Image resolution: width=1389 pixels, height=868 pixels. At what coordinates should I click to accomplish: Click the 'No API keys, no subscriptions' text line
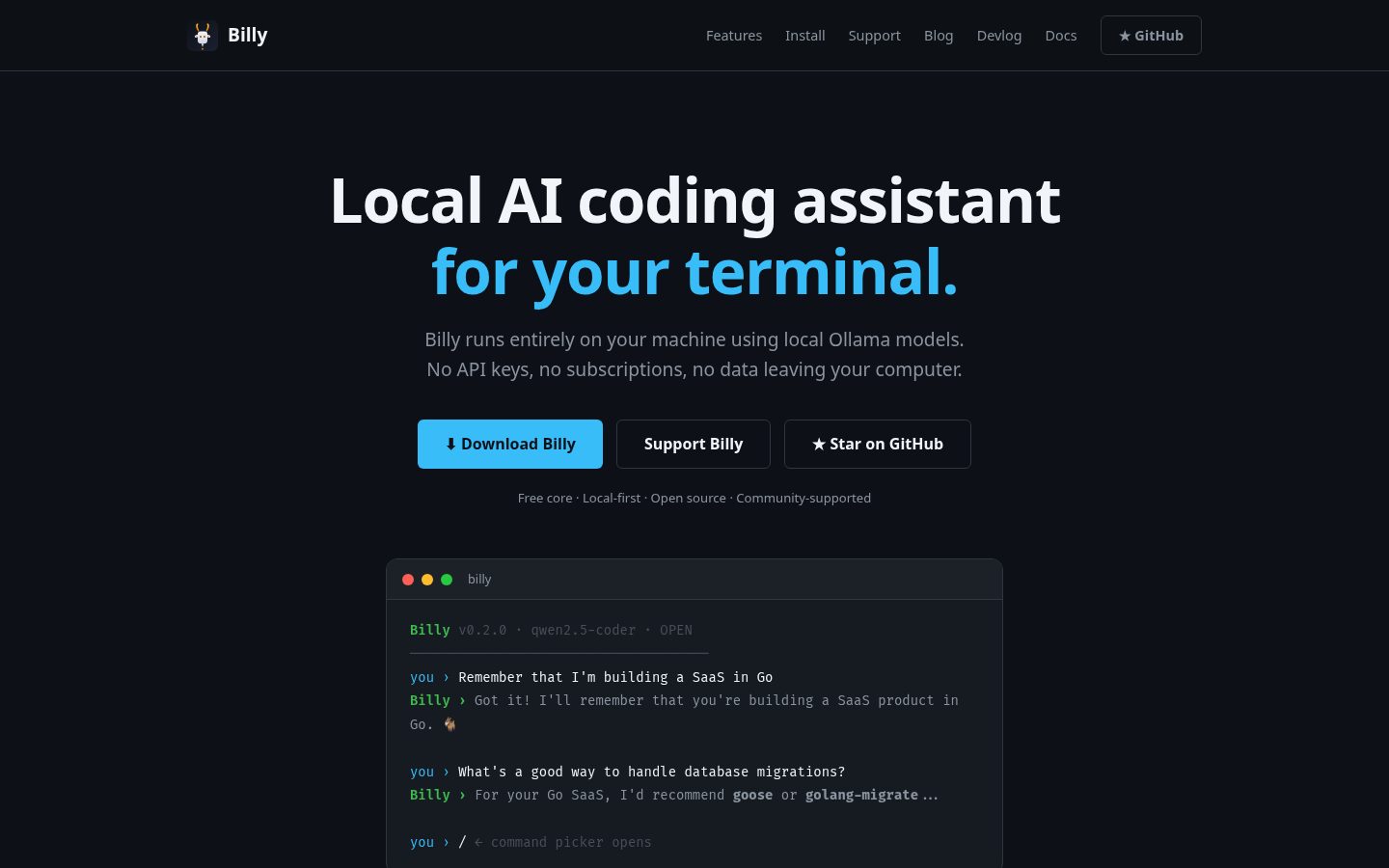[694, 369]
